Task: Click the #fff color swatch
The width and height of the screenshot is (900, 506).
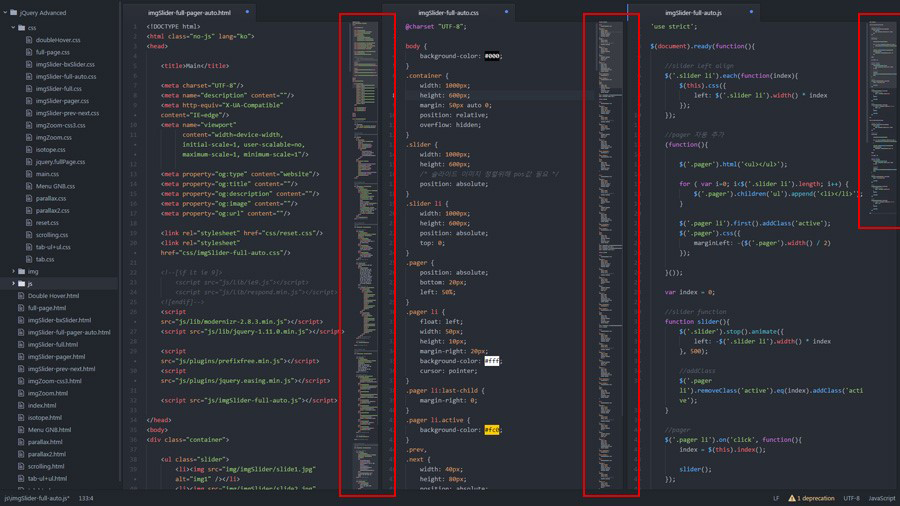Action: 492,361
